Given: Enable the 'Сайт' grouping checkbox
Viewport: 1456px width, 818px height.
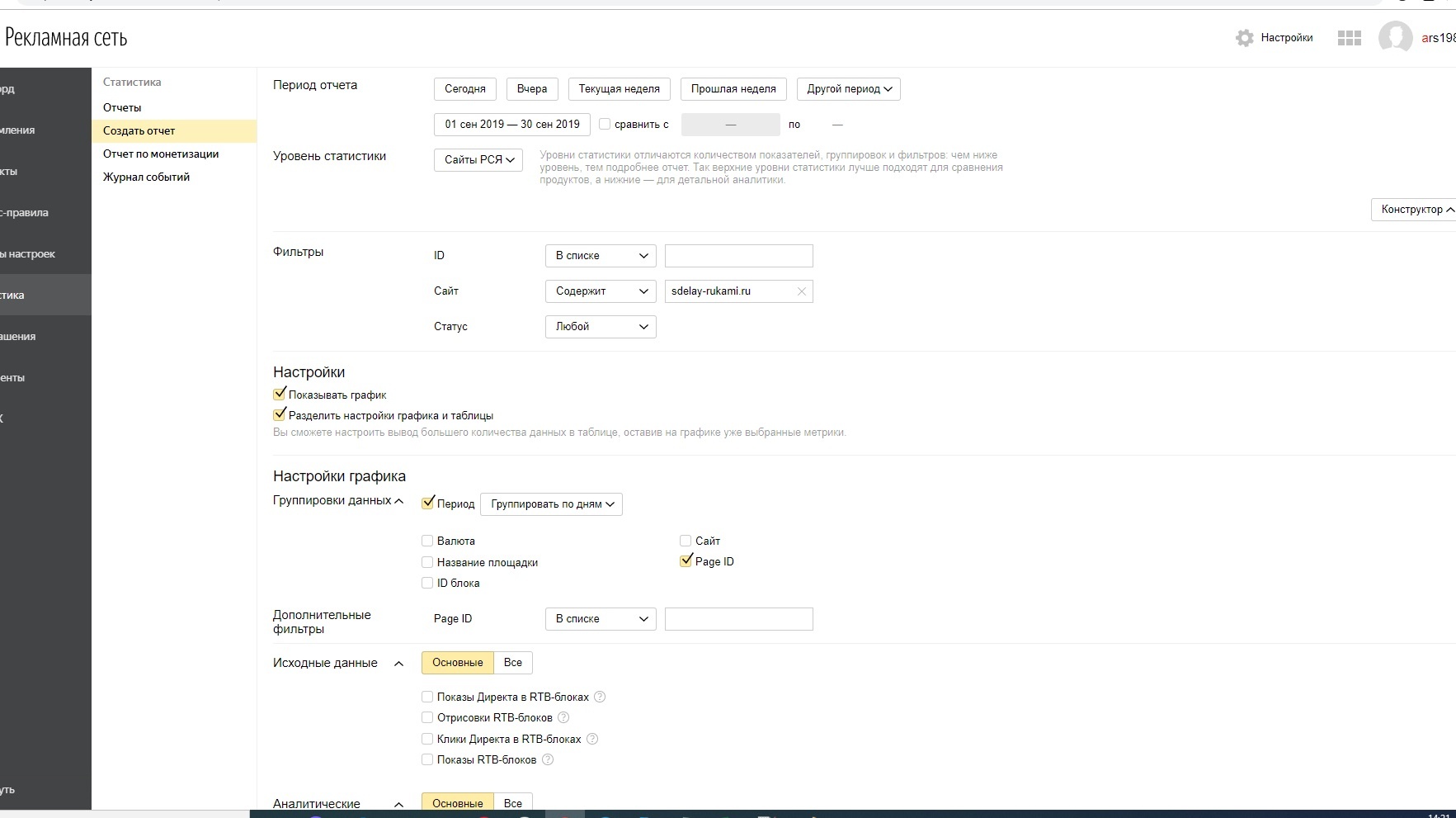Looking at the screenshot, I should (686, 541).
